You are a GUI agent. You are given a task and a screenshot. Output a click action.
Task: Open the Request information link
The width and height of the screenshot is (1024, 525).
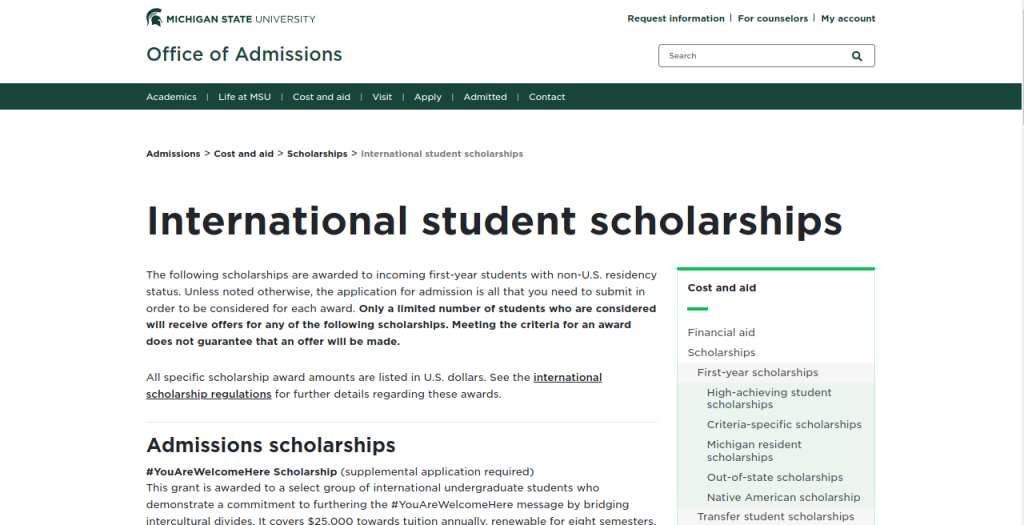tap(676, 18)
